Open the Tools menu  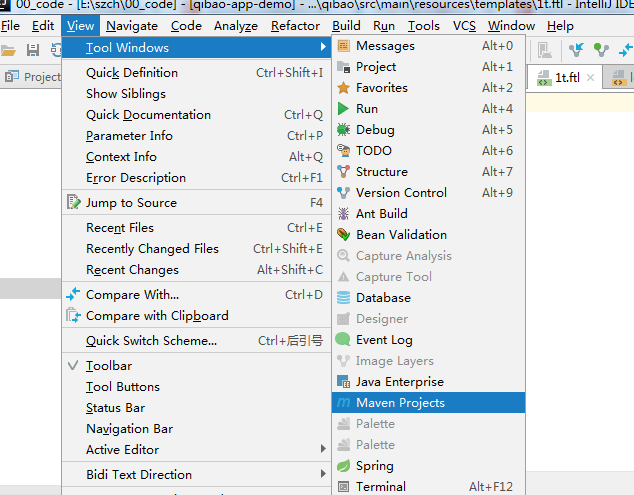(423, 26)
